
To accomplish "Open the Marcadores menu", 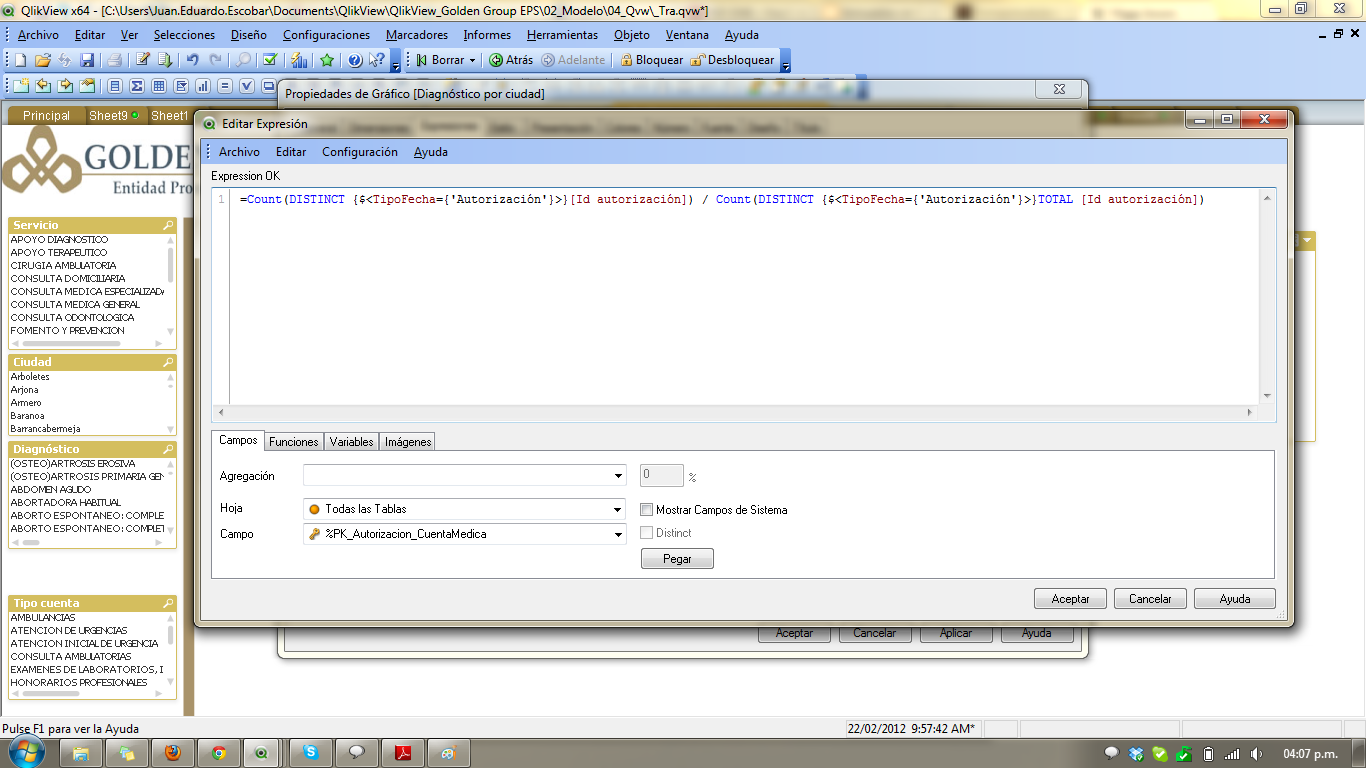I will pyautogui.click(x=417, y=34).
